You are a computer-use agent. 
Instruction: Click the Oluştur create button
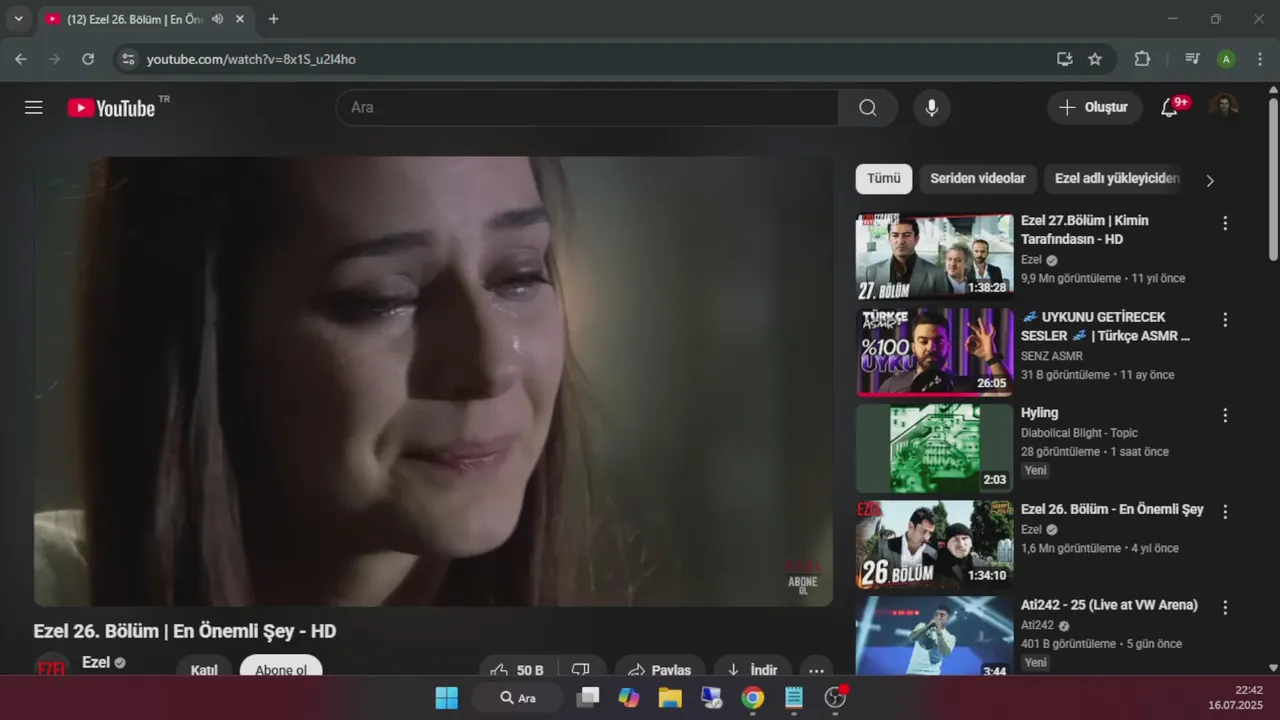(x=1095, y=108)
